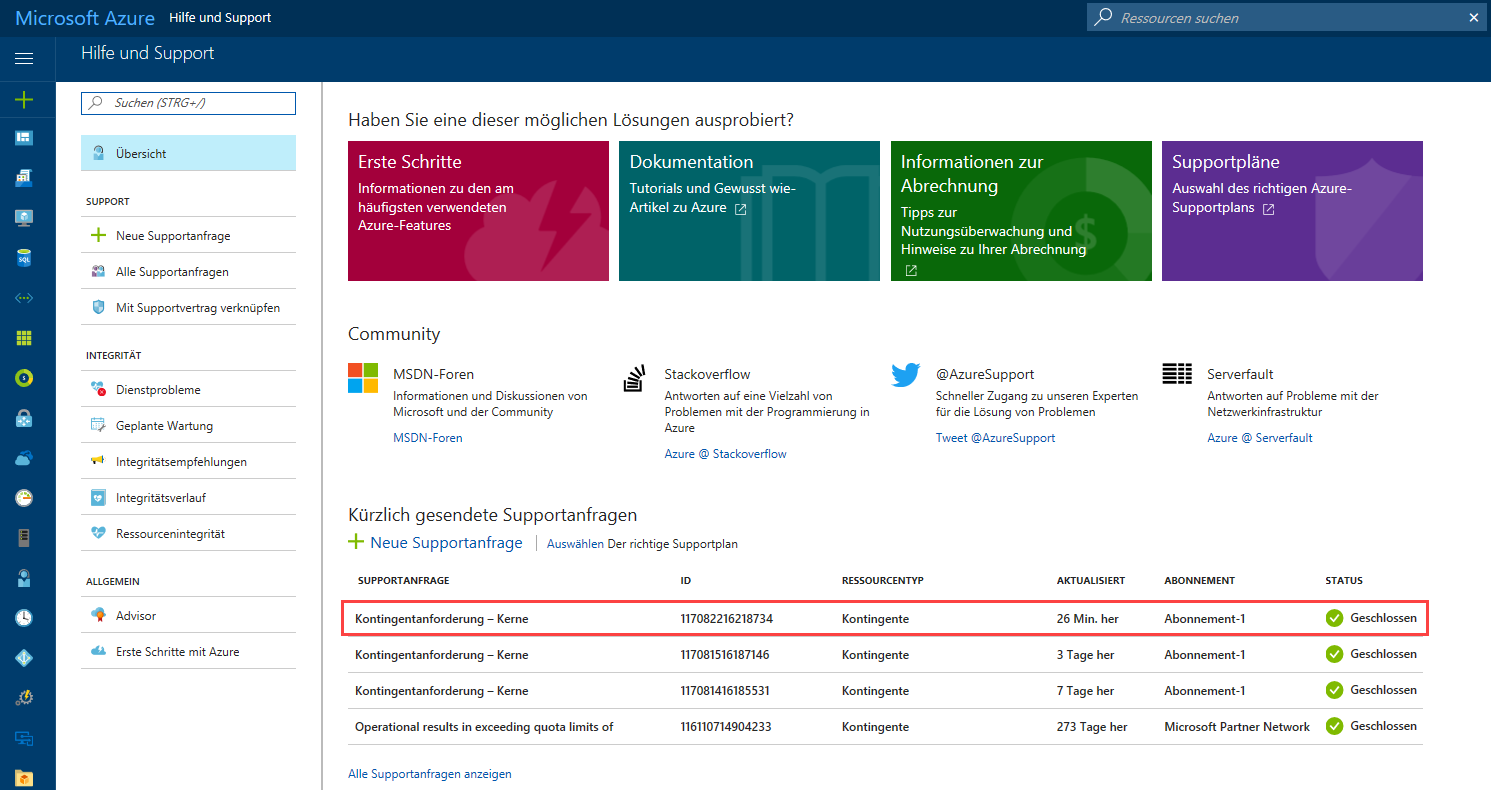Viewport: 1491px width, 790px height.
Task: Click the Twitter bird icon
Action: point(905,375)
